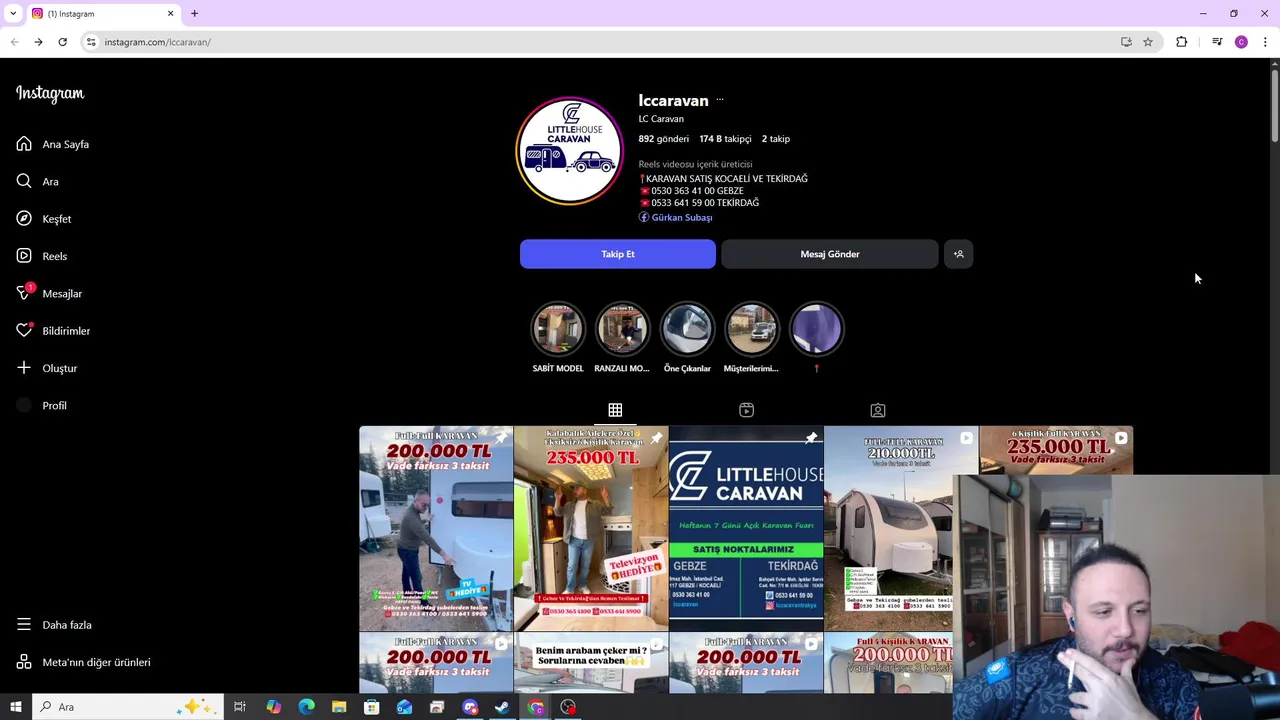Screen dimensions: 1280x720
Task: Open the browser extensions puzzle icon
Action: tap(1182, 42)
